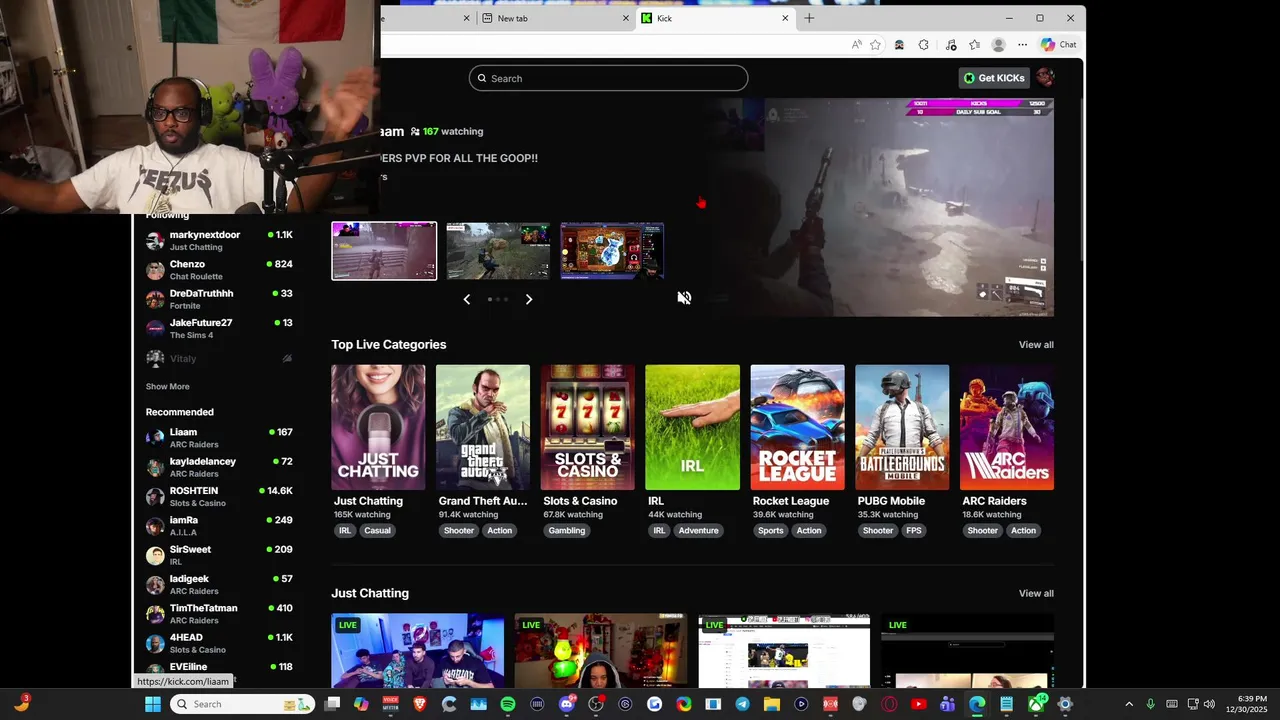Open iamRa recommended channel
The image size is (1280, 720).
(219, 526)
